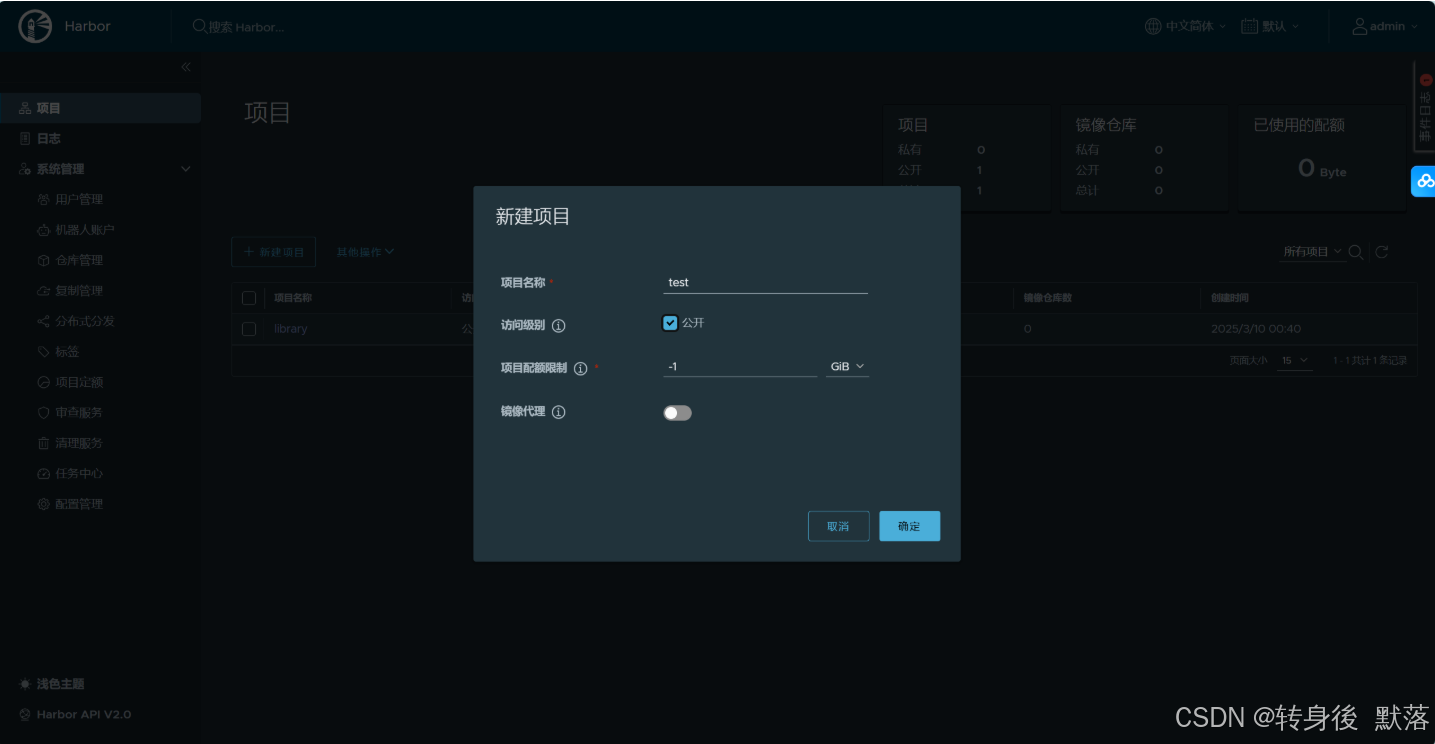This screenshot has height=744, width=1435.
Task: Click the sun icon for 浅色主题
Action: 25,684
